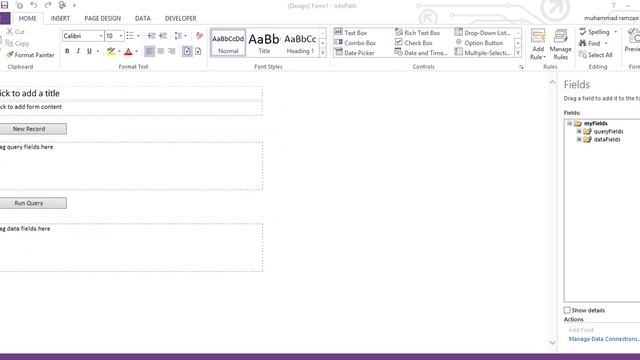This screenshot has width=640, height=360.
Task: Click the Copy icon
Action: (x=9, y=43)
